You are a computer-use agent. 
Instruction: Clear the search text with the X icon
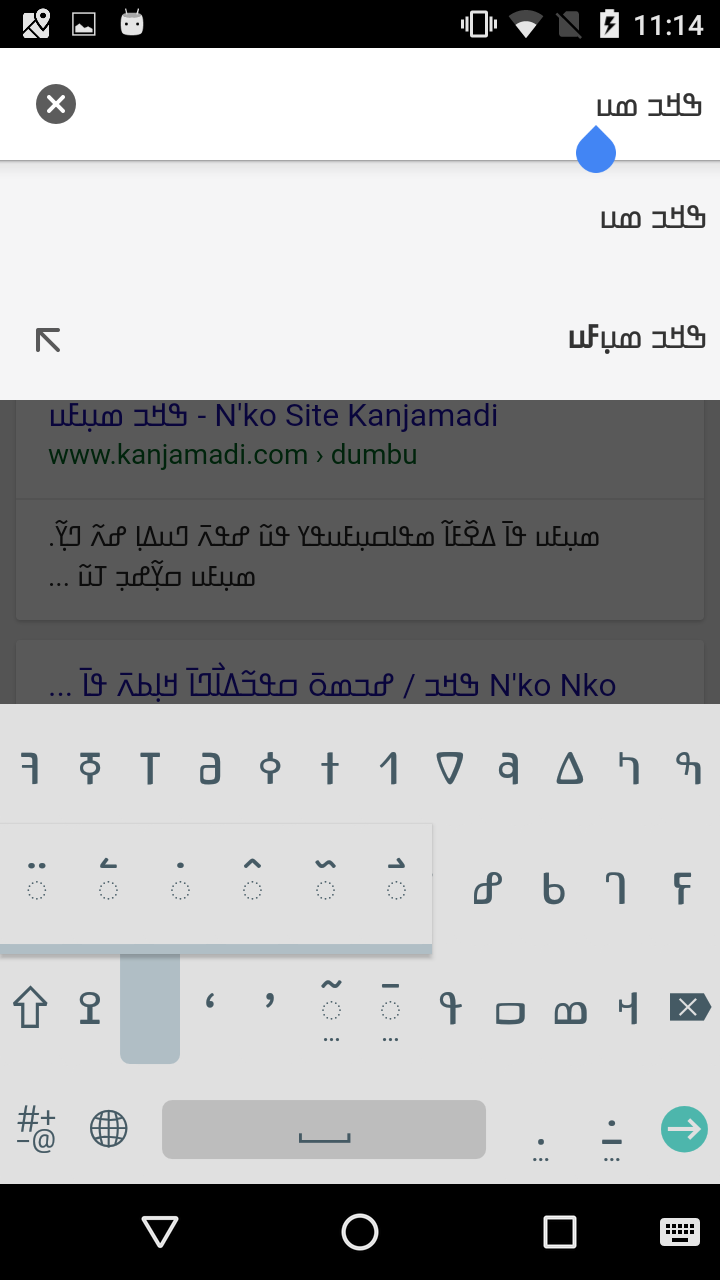click(56, 104)
